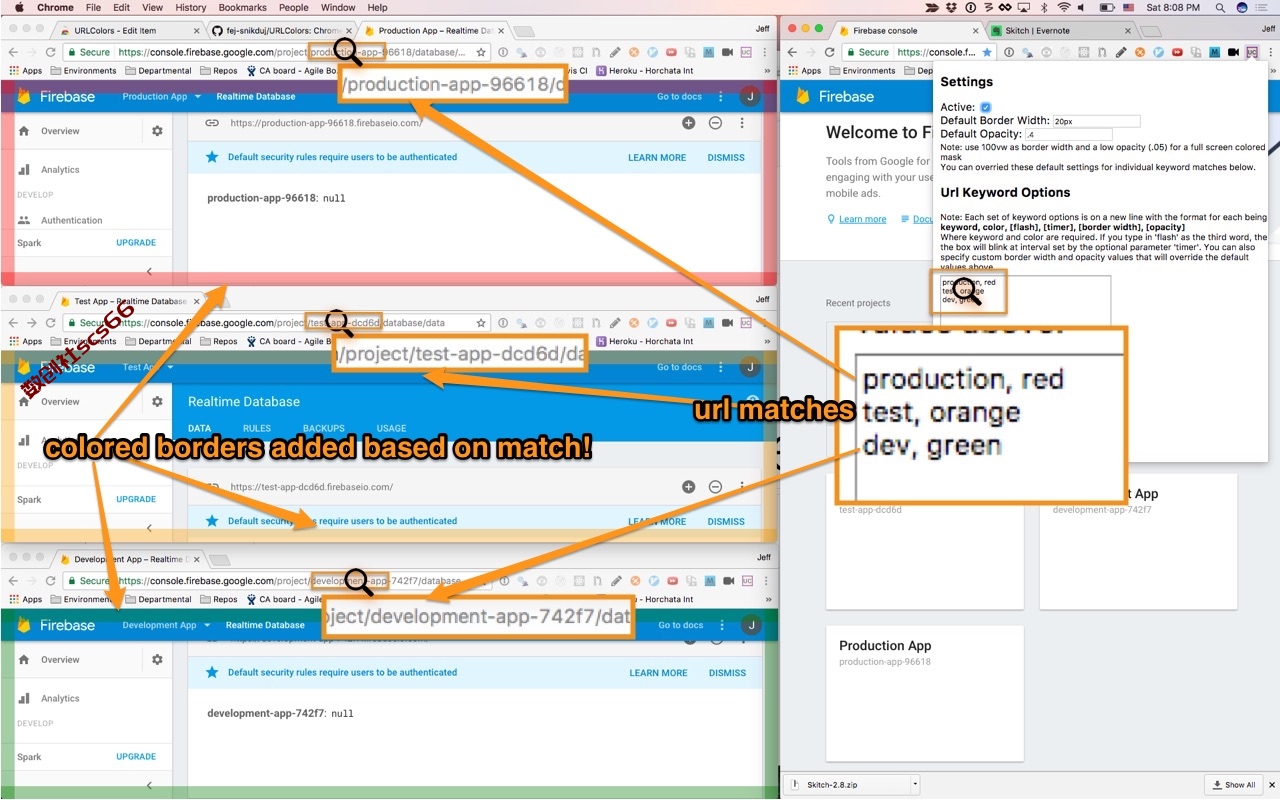Click the Default Opacity field
Image resolution: width=1280 pixels, height=800 pixels.
pyautogui.click(x=1069, y=134)
